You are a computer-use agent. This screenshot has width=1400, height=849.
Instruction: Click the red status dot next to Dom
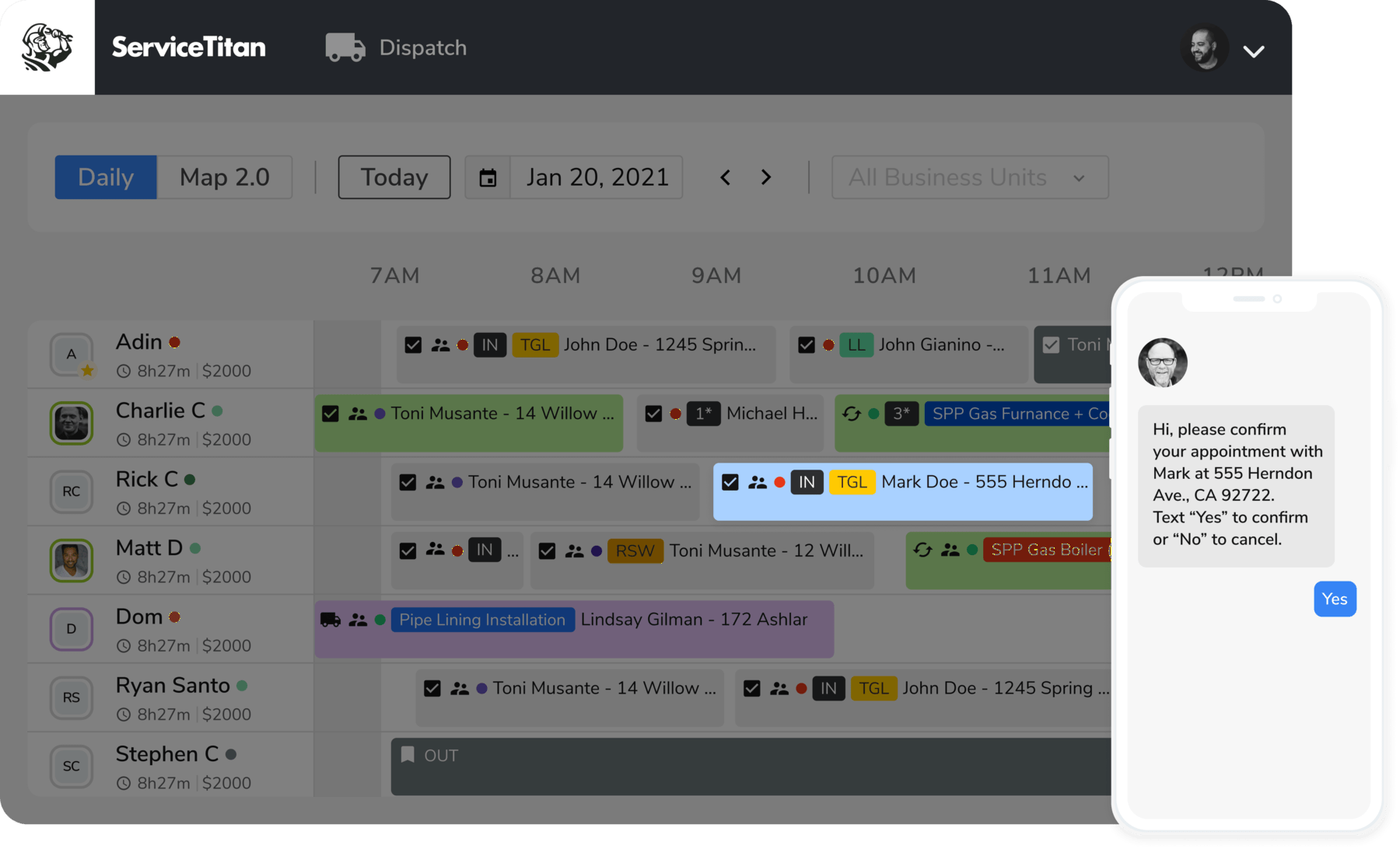175,617
